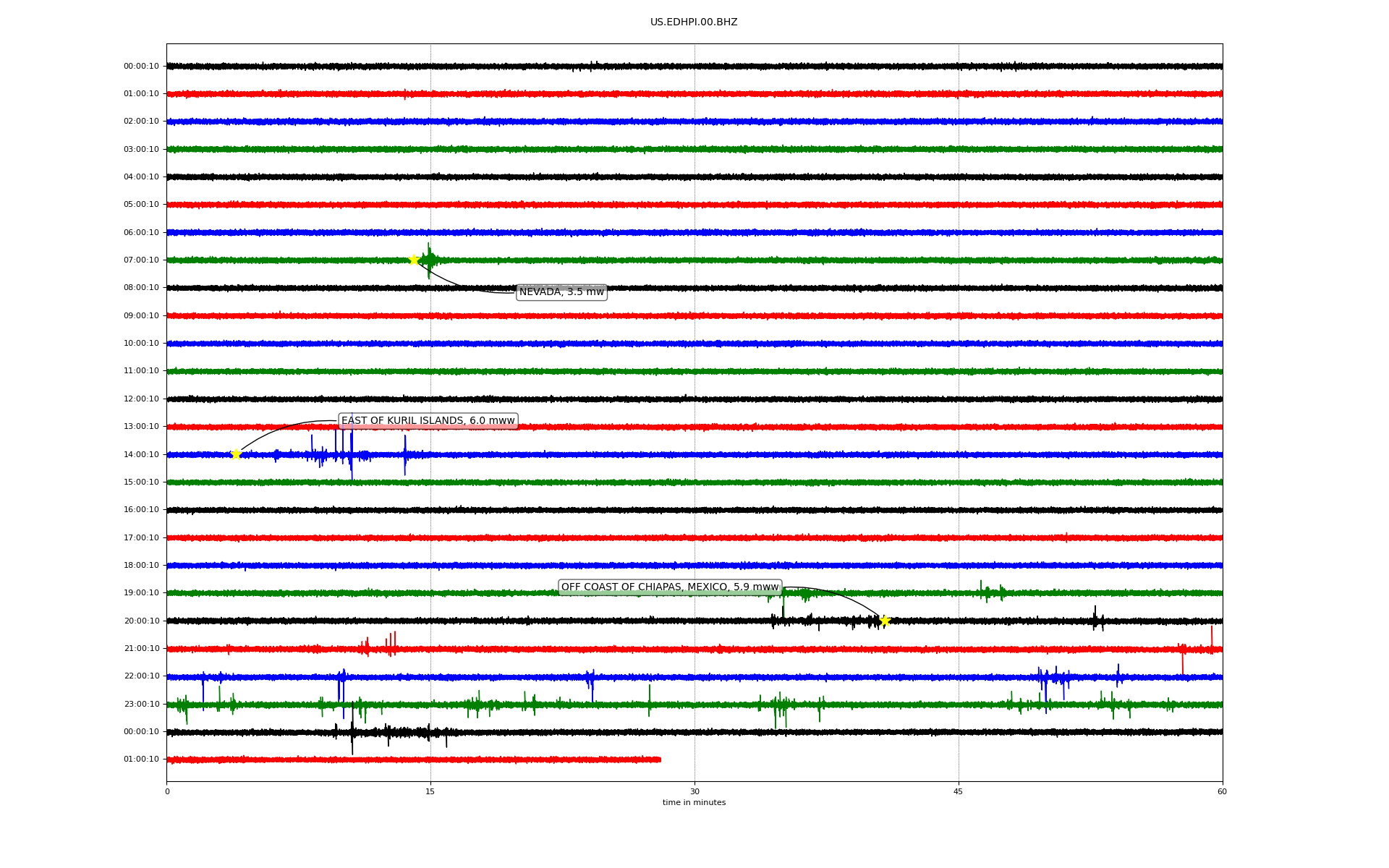1389x868 pixels.
Task: Click the 02:00:10 row label
Action: tap(141, 122)
